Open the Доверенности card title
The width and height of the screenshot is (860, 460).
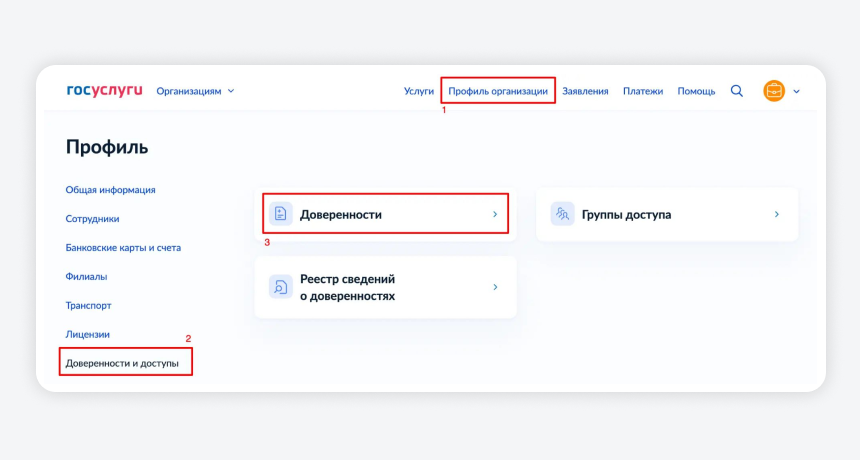click(x=341, y=214)
